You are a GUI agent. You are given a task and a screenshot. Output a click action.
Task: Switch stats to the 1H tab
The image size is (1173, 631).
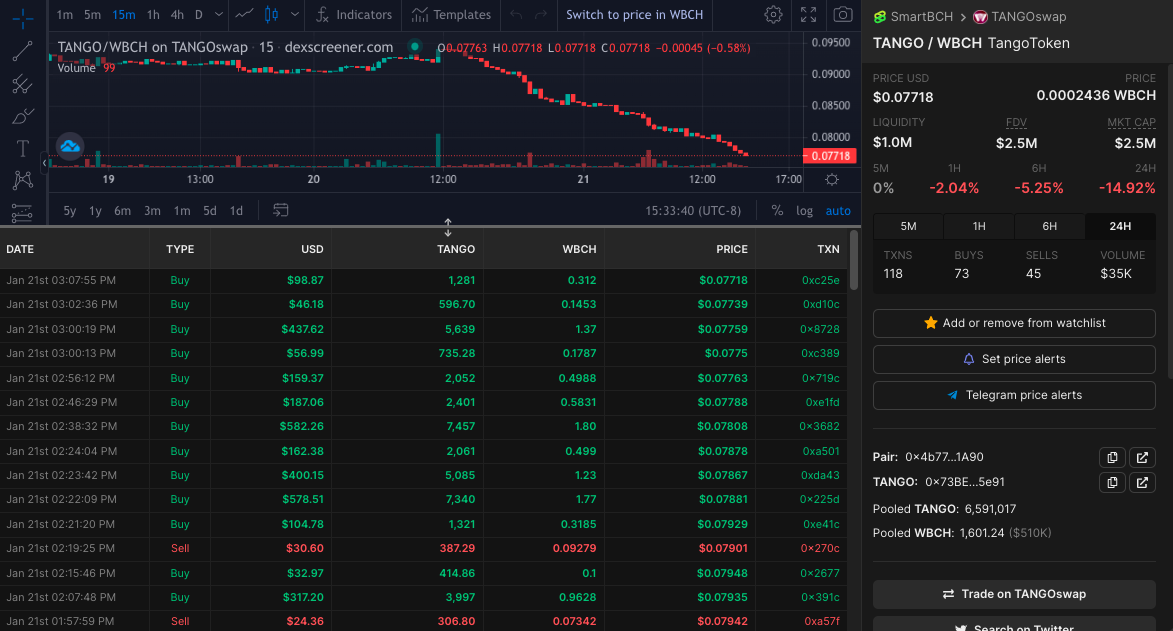point(979,226)
